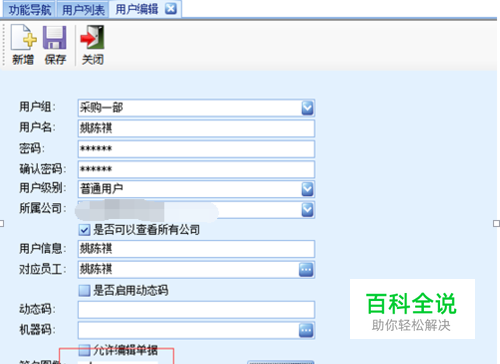500x364 pixels.
Task: Click the 保存 (save) floppy disk icon
Action: [55, 37]
